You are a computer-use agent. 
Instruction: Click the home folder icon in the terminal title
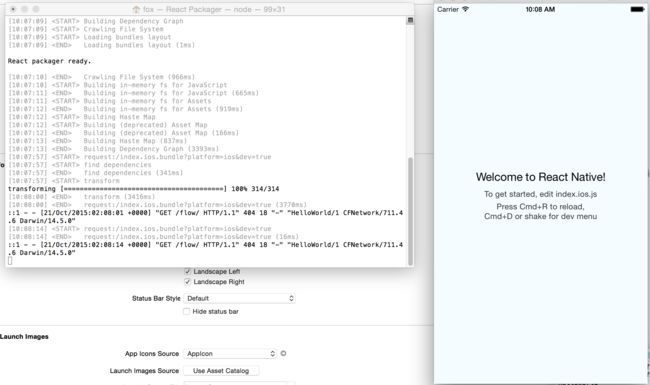tap(136, 9)
